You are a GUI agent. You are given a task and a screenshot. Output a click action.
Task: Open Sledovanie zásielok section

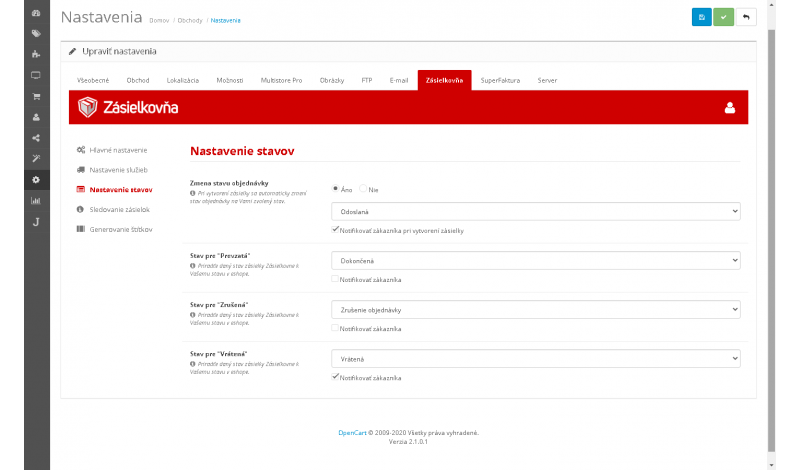pos(113,210)
